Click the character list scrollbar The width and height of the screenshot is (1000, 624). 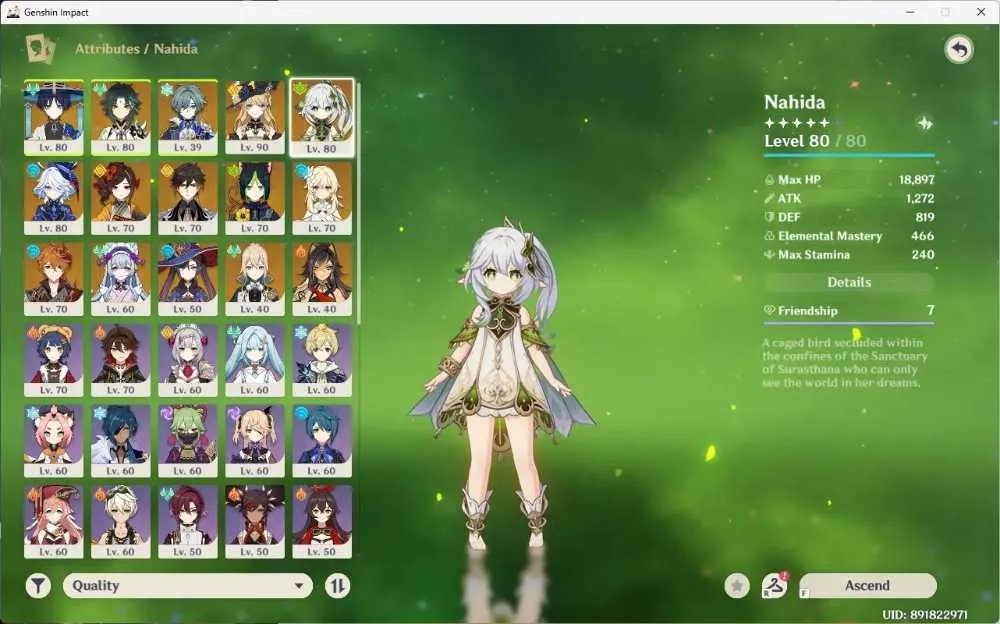coord(359,203)
